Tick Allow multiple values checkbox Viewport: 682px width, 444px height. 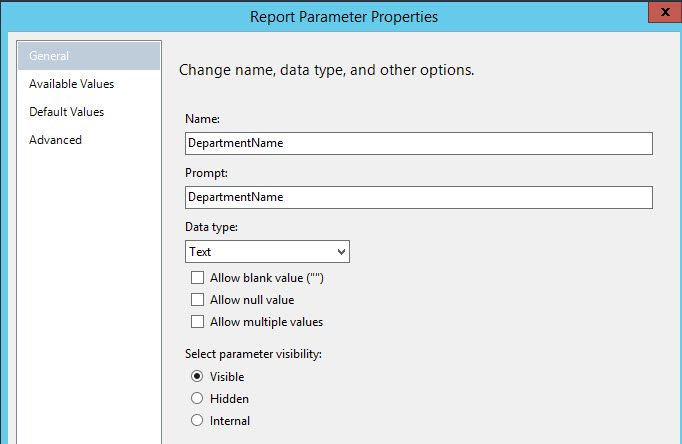click(197, 322)
